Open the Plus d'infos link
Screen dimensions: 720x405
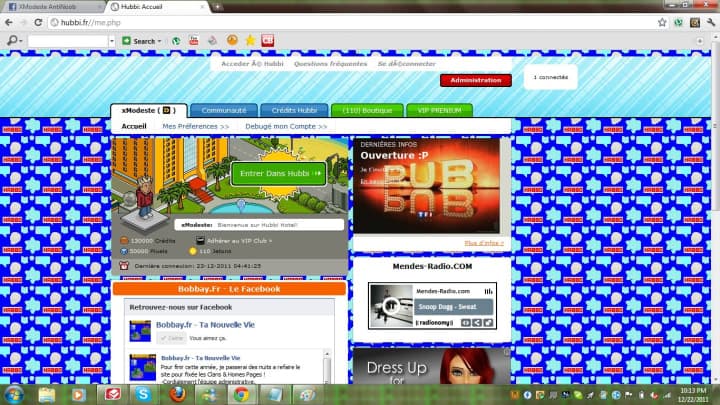click(x=484, y=243)
